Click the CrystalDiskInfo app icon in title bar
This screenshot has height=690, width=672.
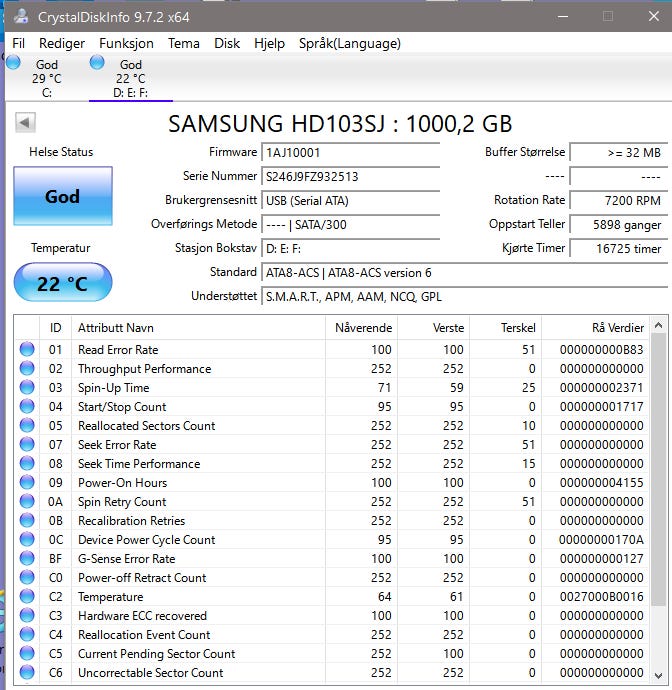click(x=21, y=16)
